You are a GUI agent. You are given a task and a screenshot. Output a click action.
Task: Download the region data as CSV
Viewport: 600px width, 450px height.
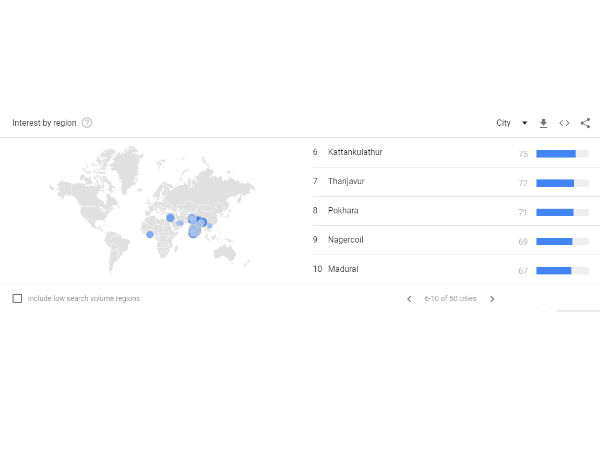[x=543, y=123]
